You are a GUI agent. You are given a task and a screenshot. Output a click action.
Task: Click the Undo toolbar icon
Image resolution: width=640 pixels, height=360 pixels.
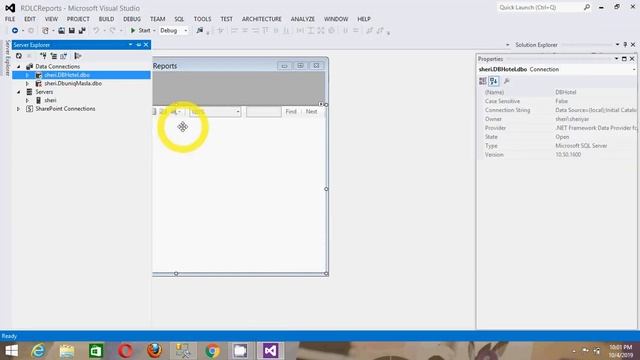pyautogui.click(x=96, y=30)
